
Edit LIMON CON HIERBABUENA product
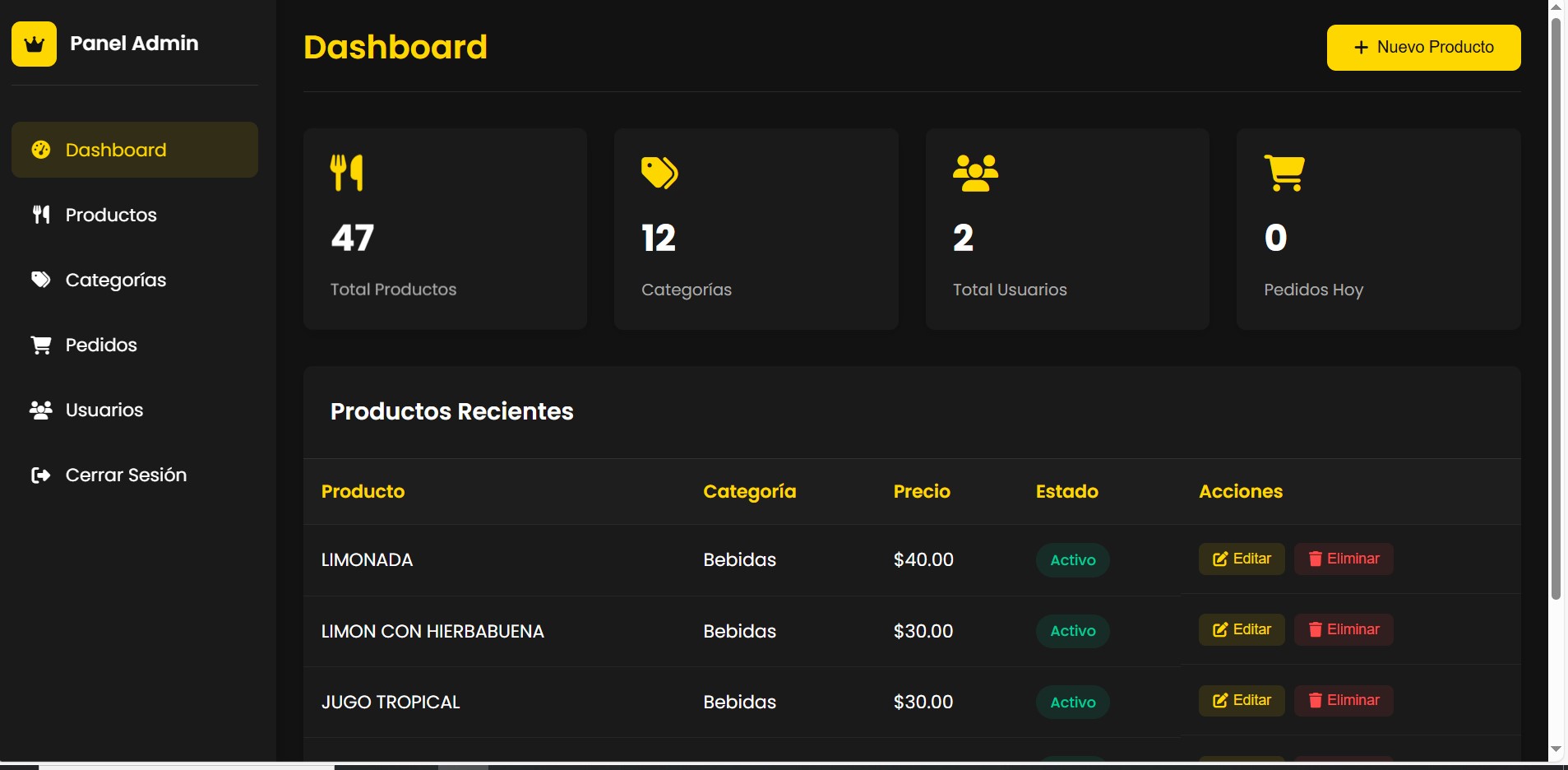[x=1241, y=629]
